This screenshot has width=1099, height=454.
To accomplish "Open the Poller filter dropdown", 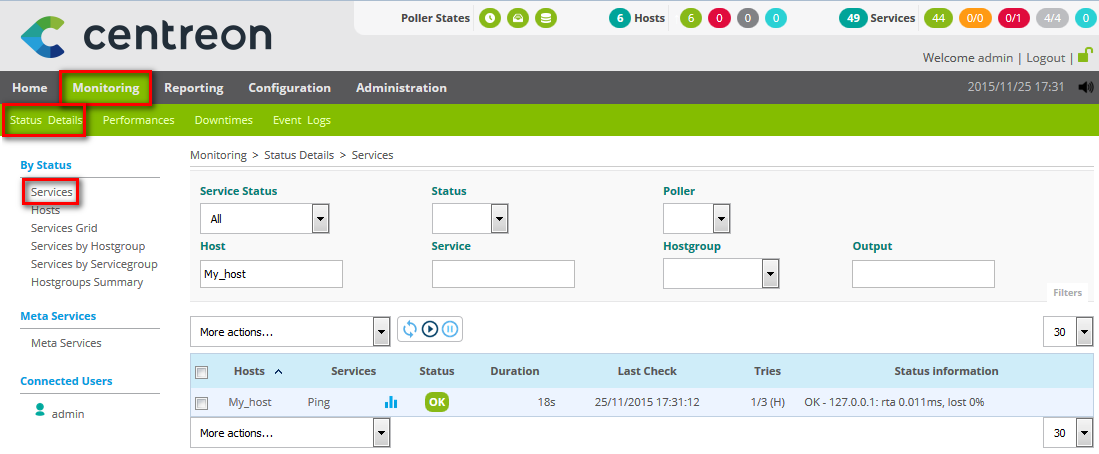I will (x=697, y=219).
